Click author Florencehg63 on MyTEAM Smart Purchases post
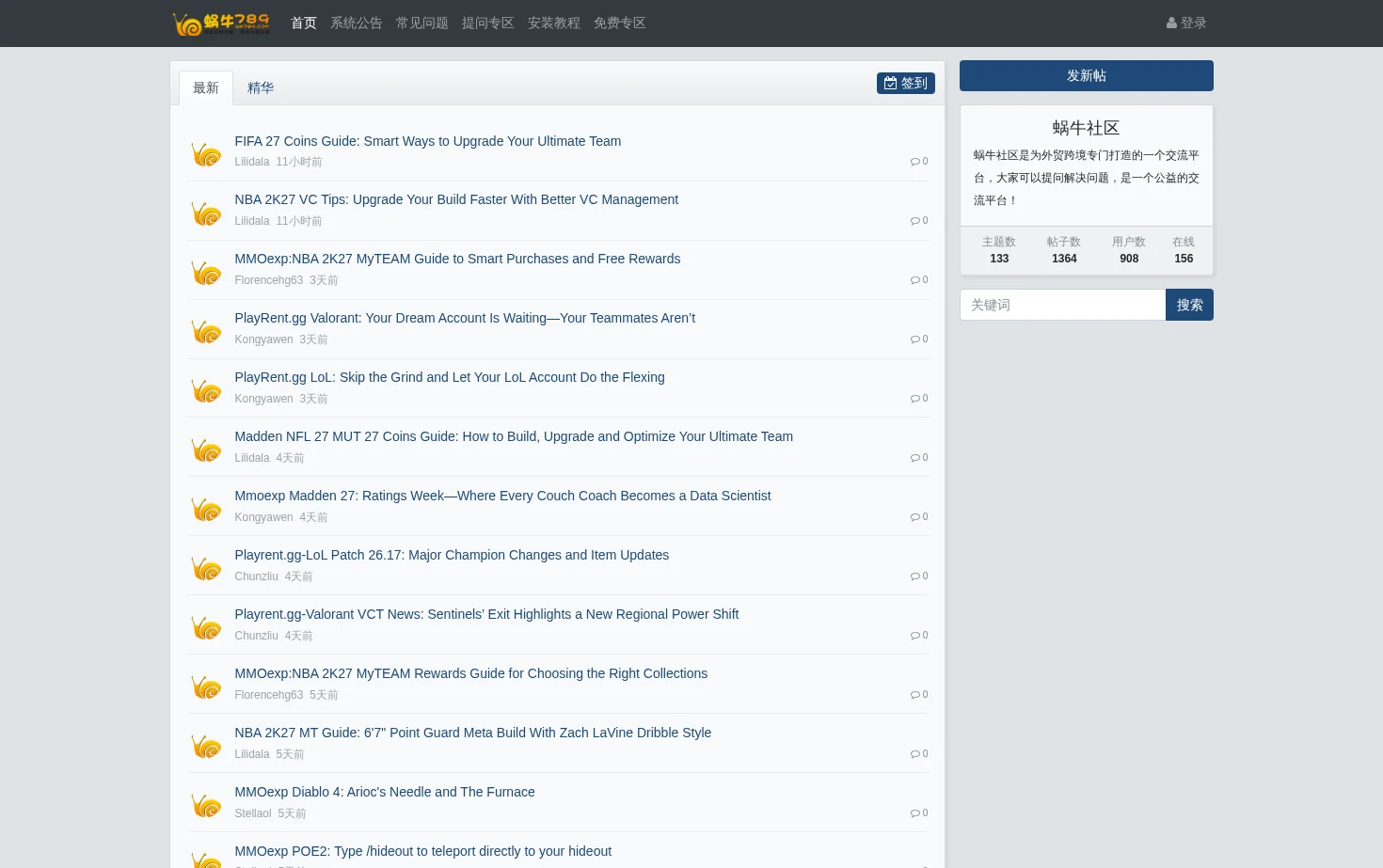 [x=269, y=280]
